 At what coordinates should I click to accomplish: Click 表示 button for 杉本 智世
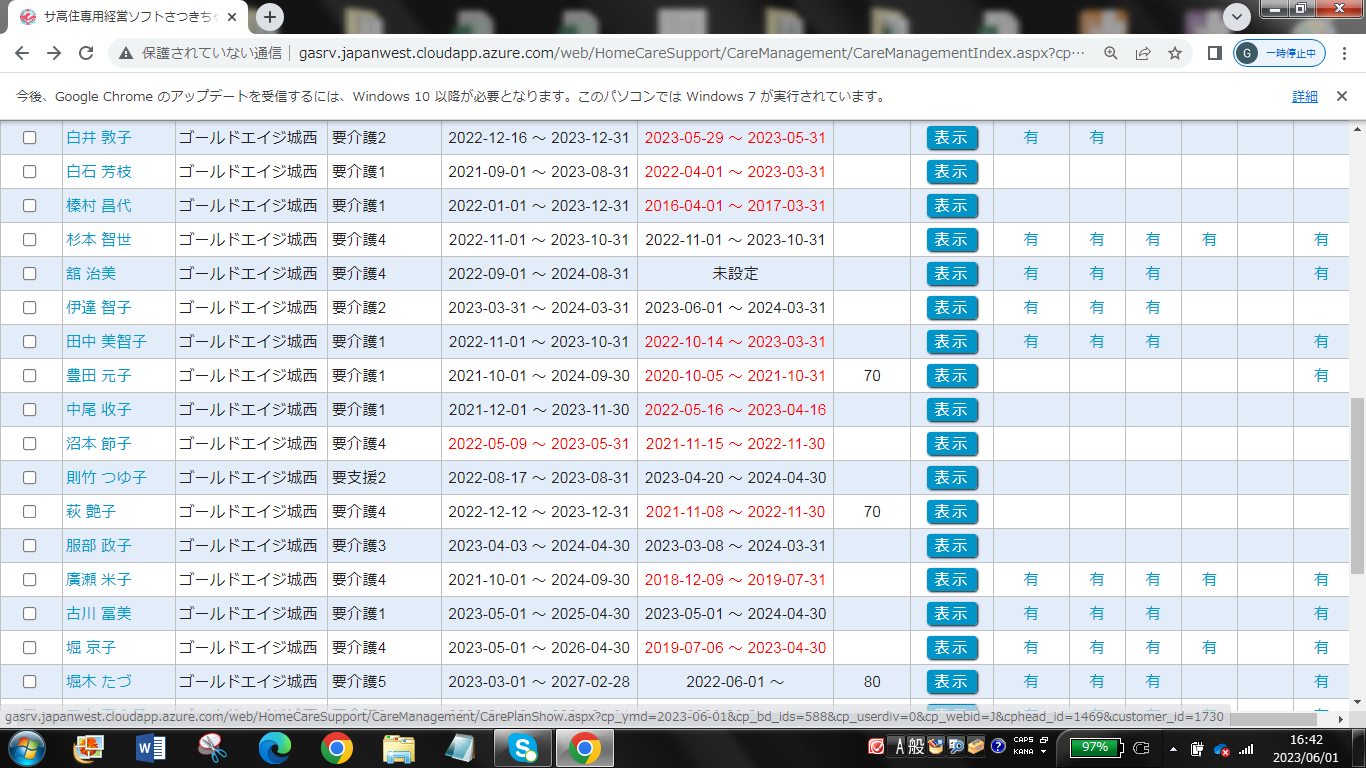click(x=951, y=240)
